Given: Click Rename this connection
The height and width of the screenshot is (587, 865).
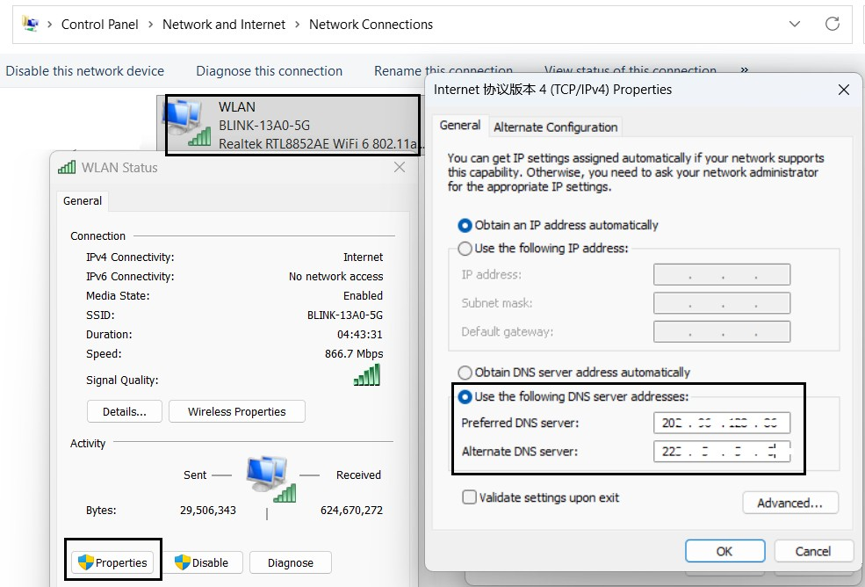Looking at the screenshot, I should [x=444, y=71].
